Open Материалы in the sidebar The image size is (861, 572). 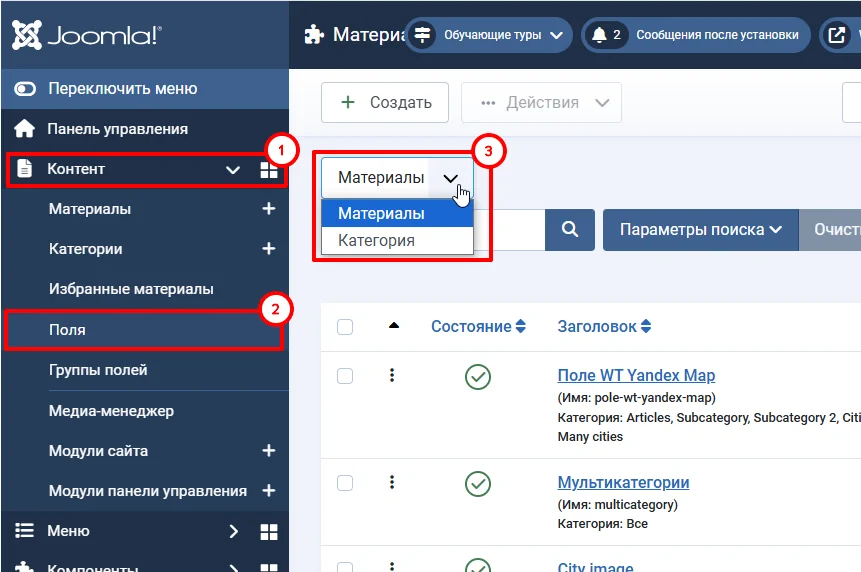click(90, 209)
